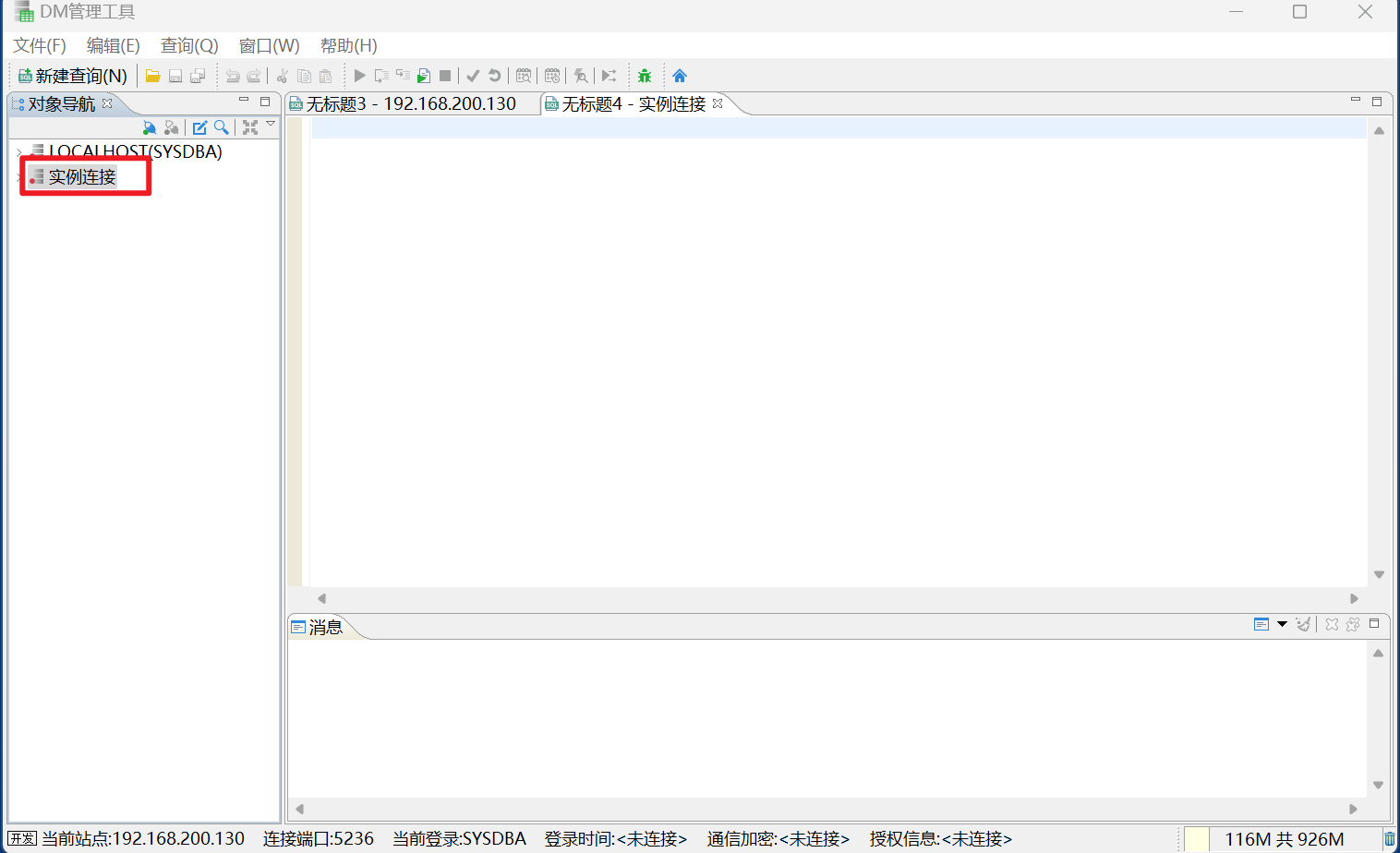The height and width of the screenshot is (853, 1400).
Task: Connect to the instance via the plug icon
Action: [149, 127]
